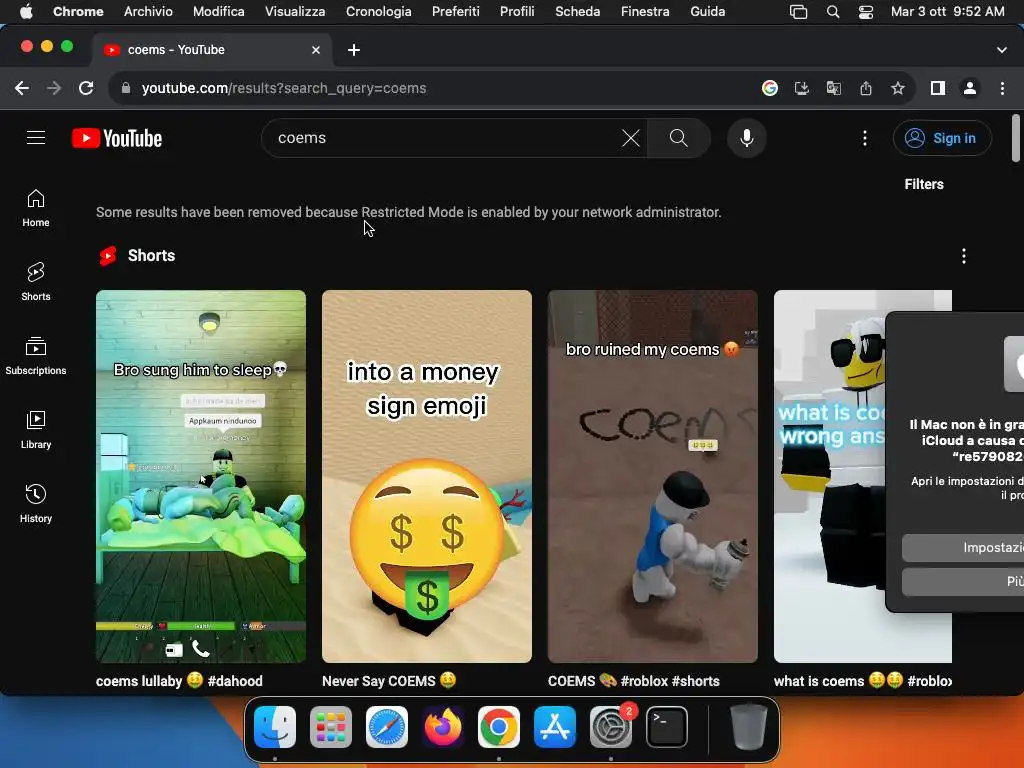Image resolution: width=1024 pixels, height=768 pixels.
Task: Open the Visualizza menu
Action: tap(295, 11)
